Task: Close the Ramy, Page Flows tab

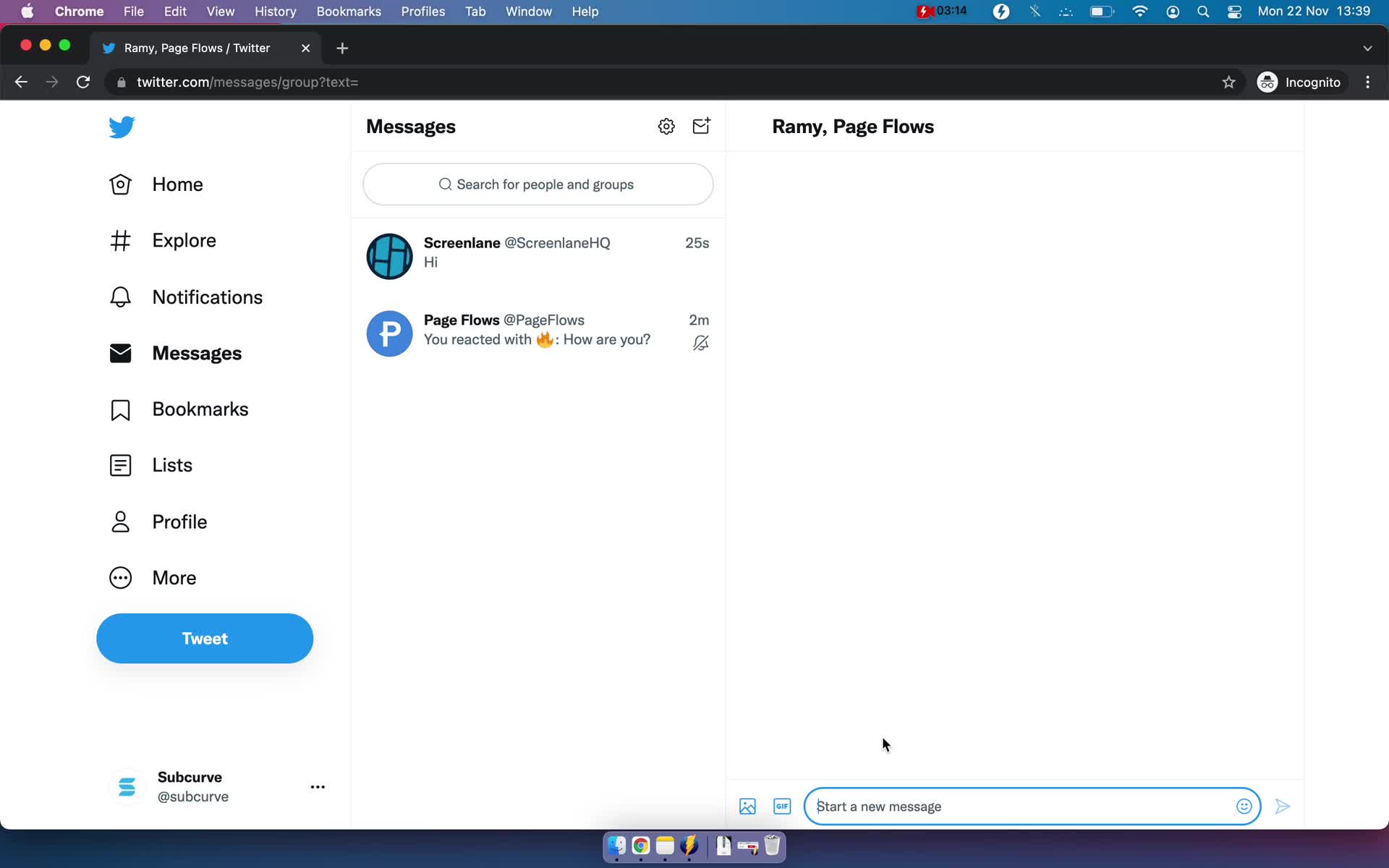Action: pyautogui.click(x=305, y=48)
